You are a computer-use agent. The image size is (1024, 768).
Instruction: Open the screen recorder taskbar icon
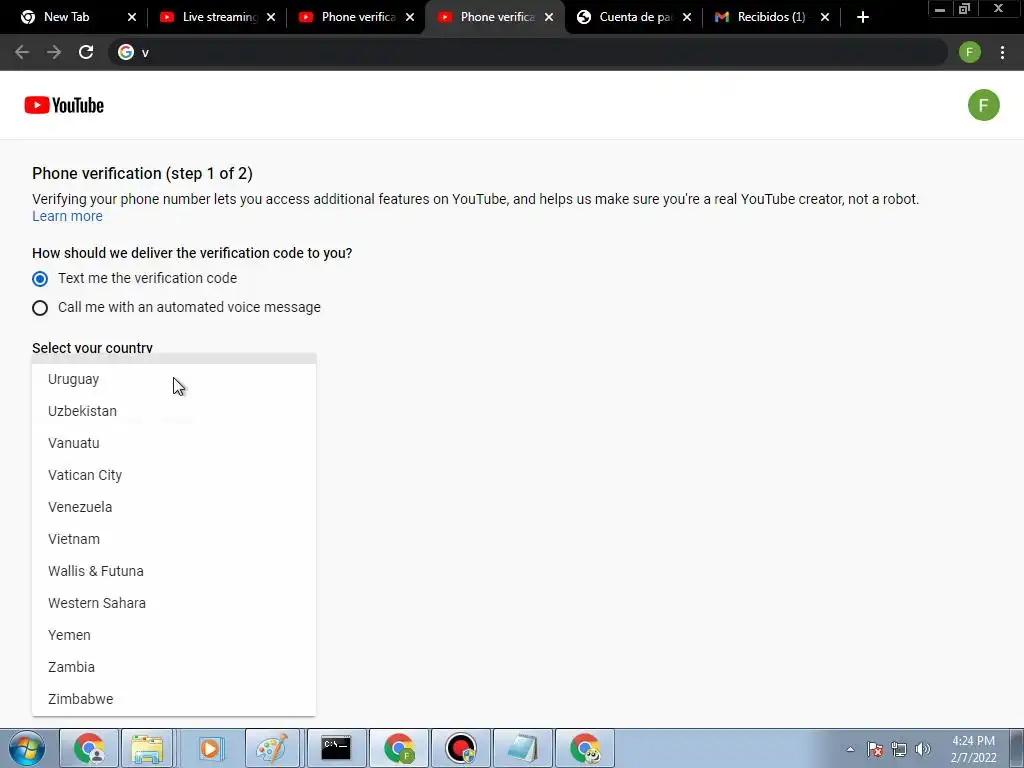[x=461, y=748]
